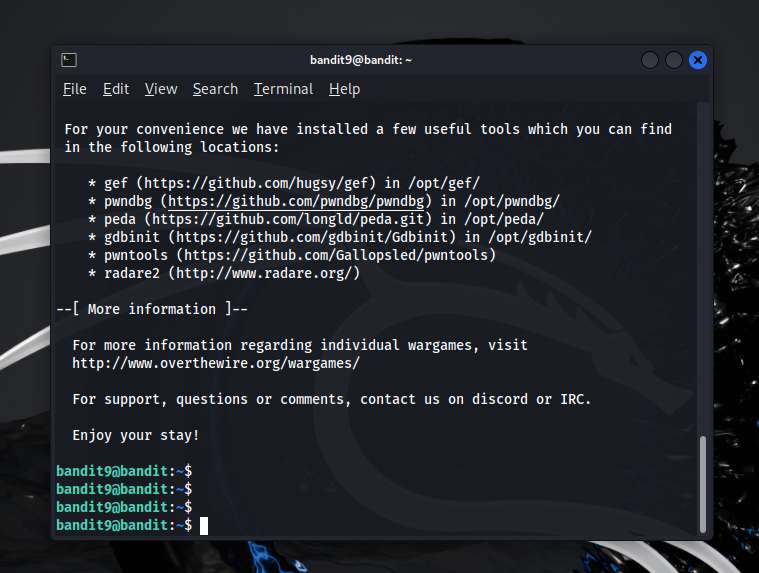The height and width of the screenshot is (573, 759).
Task: Close the terminal window with blue X
Action: 698,60
